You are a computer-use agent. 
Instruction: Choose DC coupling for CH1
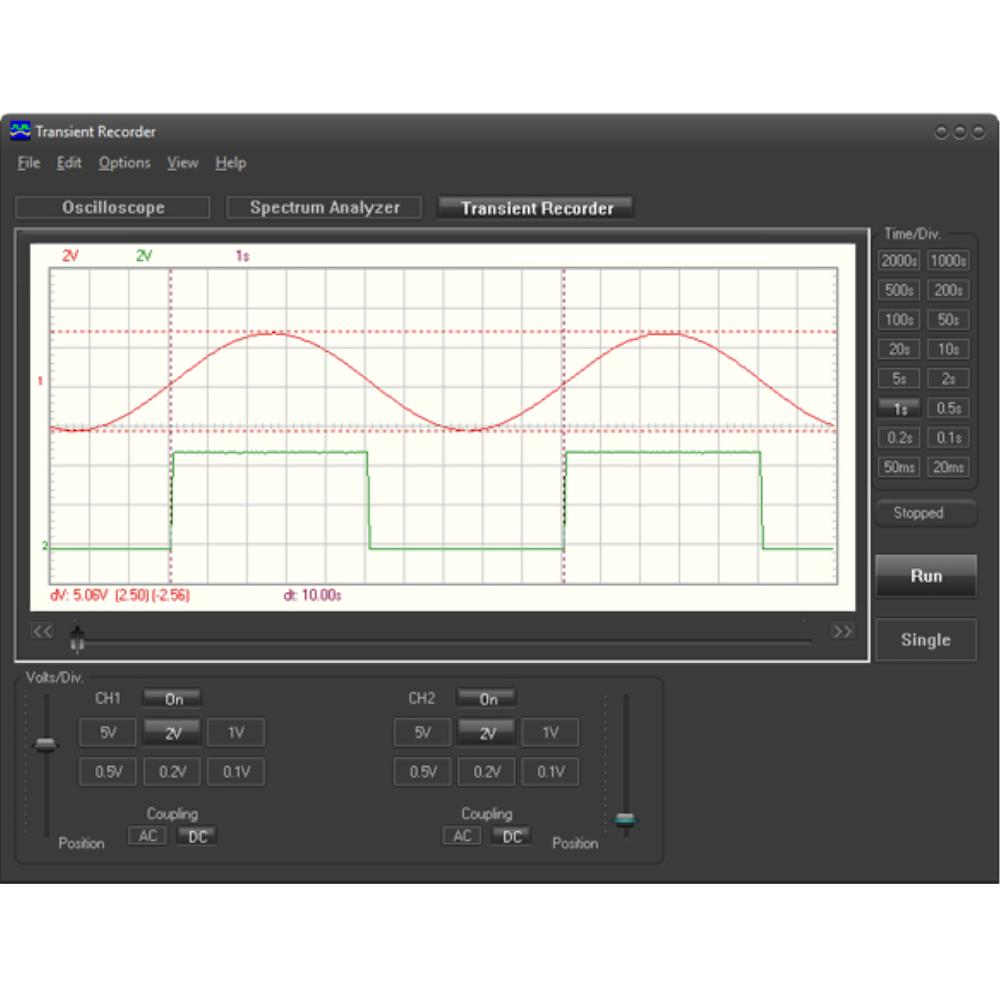click(197, 836)
